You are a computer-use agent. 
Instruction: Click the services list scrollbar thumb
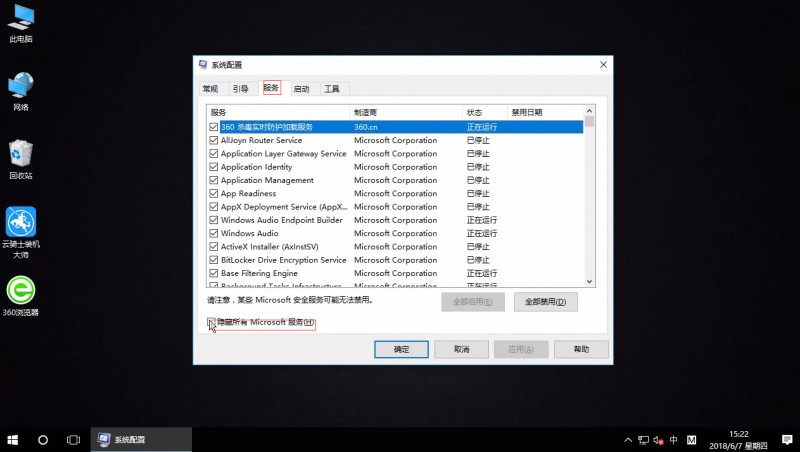coord(589,121)
